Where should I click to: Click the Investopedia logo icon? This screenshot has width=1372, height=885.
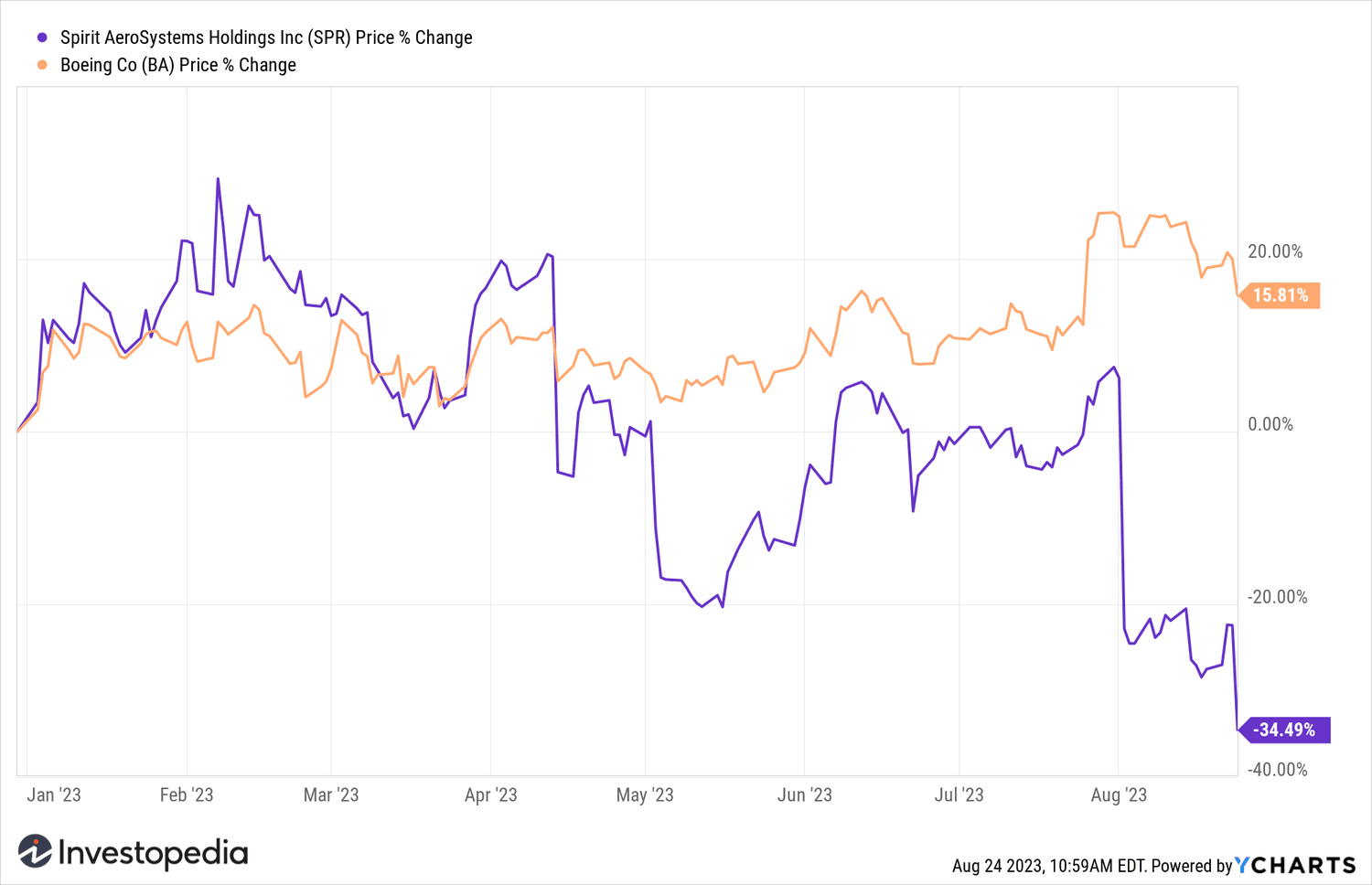35,851
